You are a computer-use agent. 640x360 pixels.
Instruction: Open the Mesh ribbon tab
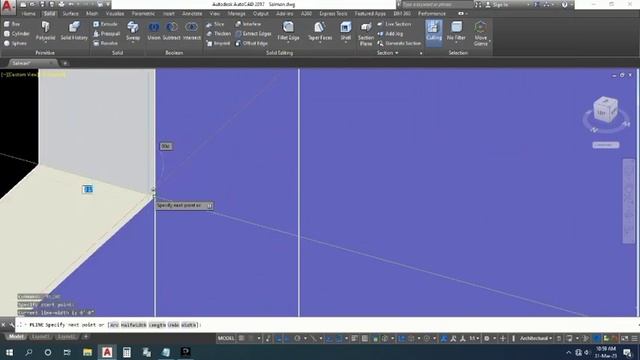pyautogui.click(x=92, y=14)
